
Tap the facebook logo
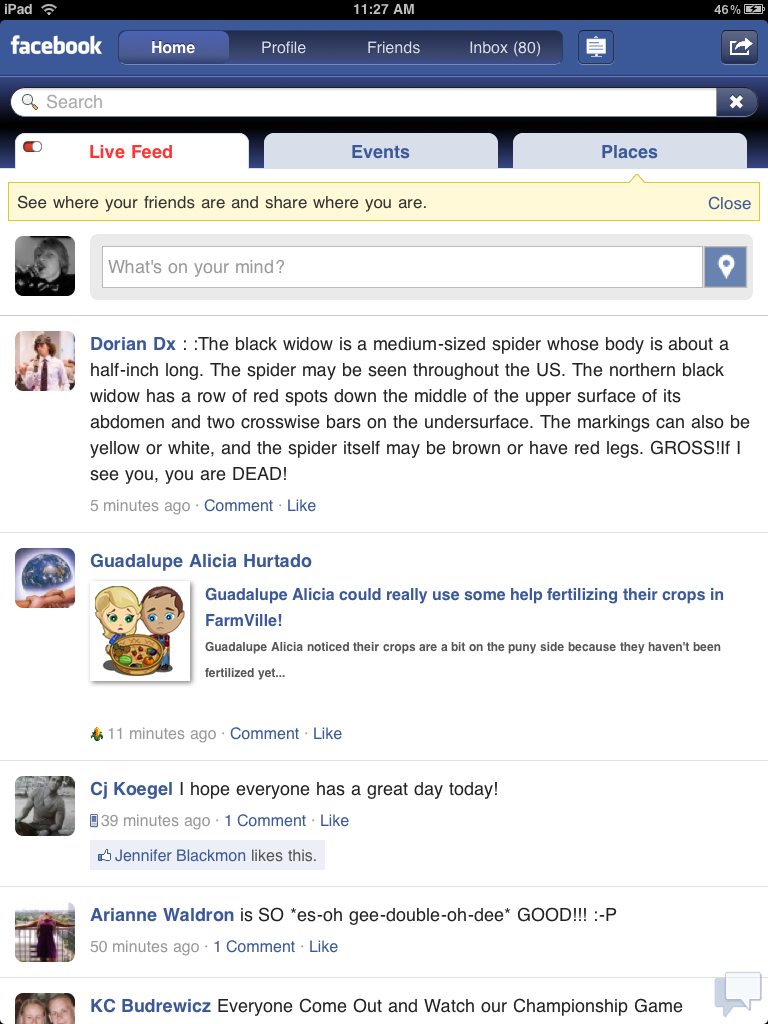[56, 46]
